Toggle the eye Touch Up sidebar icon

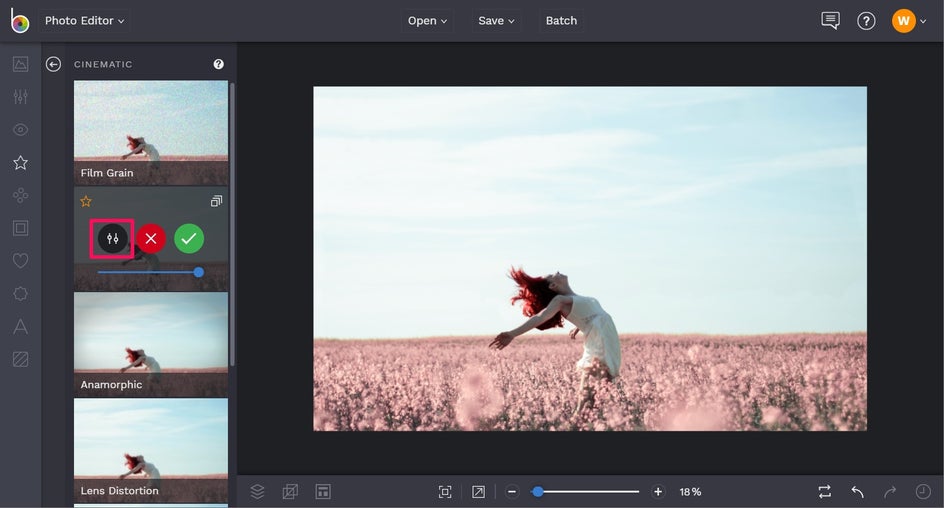(x=20, y=130)
